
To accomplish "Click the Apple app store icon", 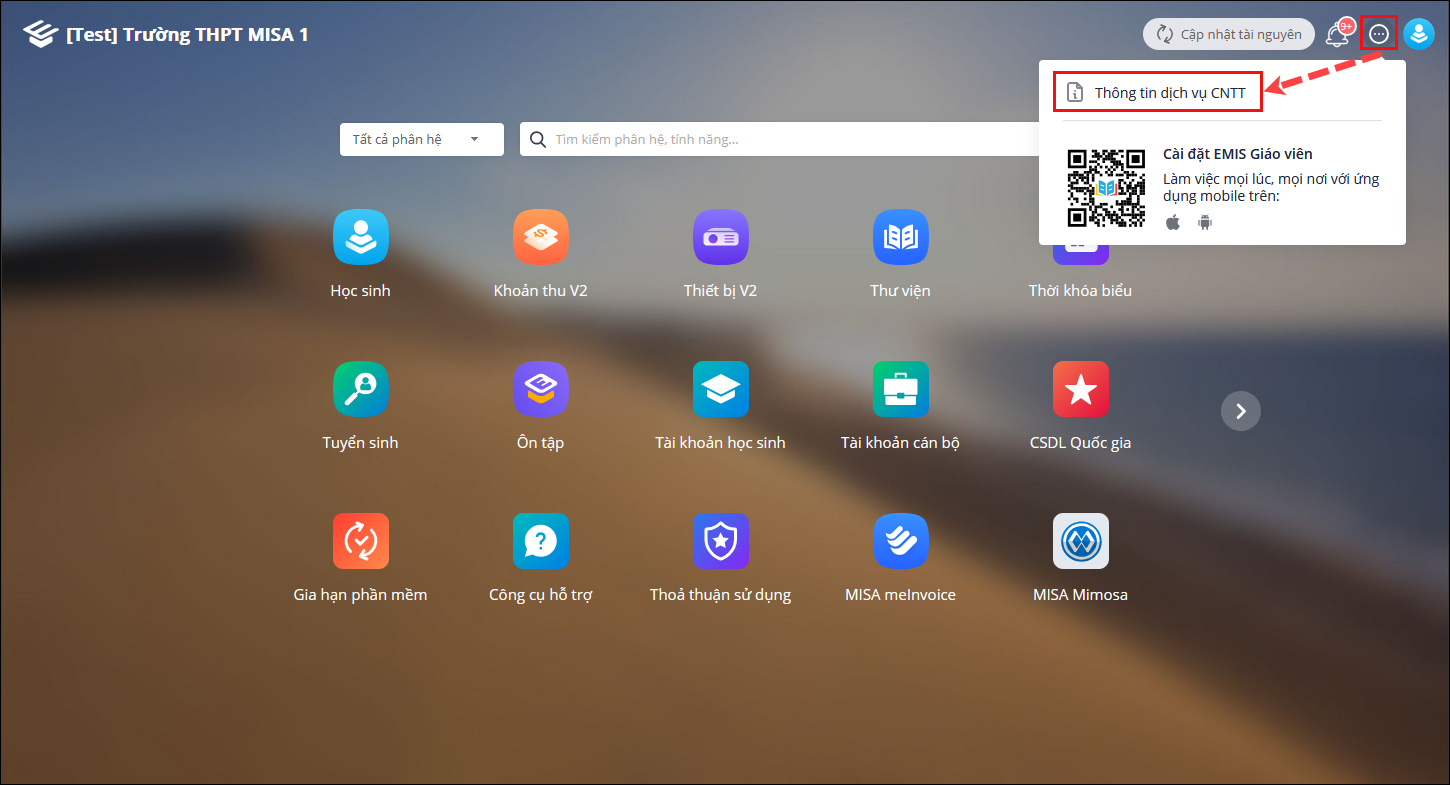I will [1173, 222].
